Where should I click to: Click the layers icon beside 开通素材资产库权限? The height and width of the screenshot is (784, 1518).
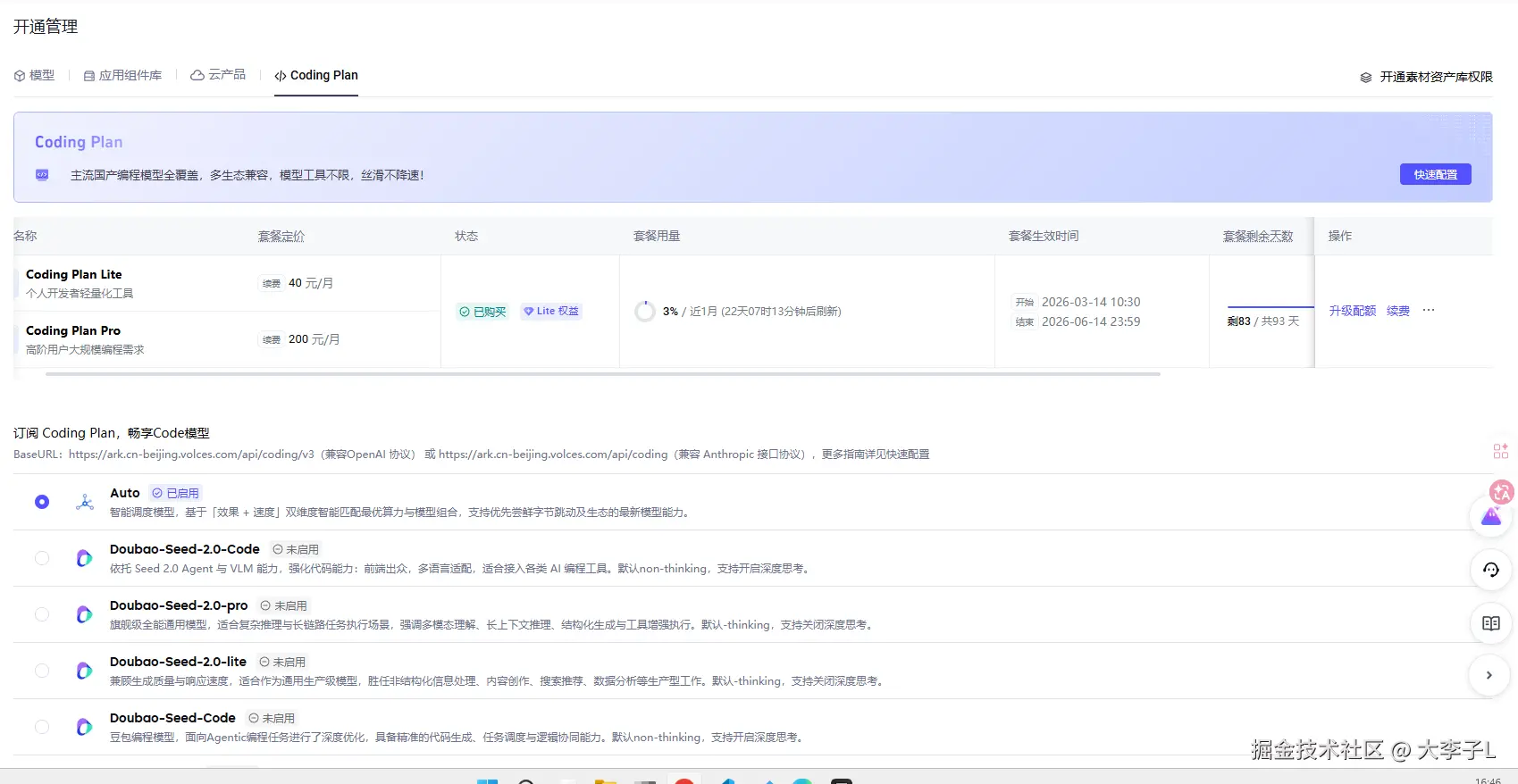point(1366,78)
